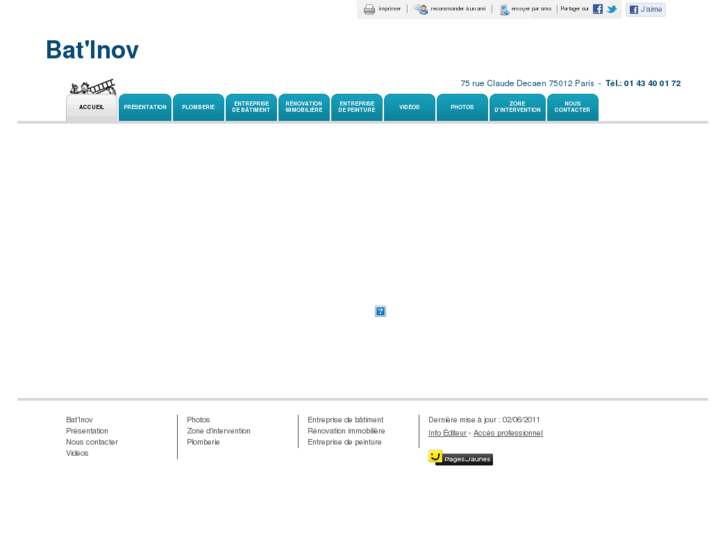The image size is (727, 545).
Task: Click the footer Zone d'intervention link
Action: click(218, 431)
